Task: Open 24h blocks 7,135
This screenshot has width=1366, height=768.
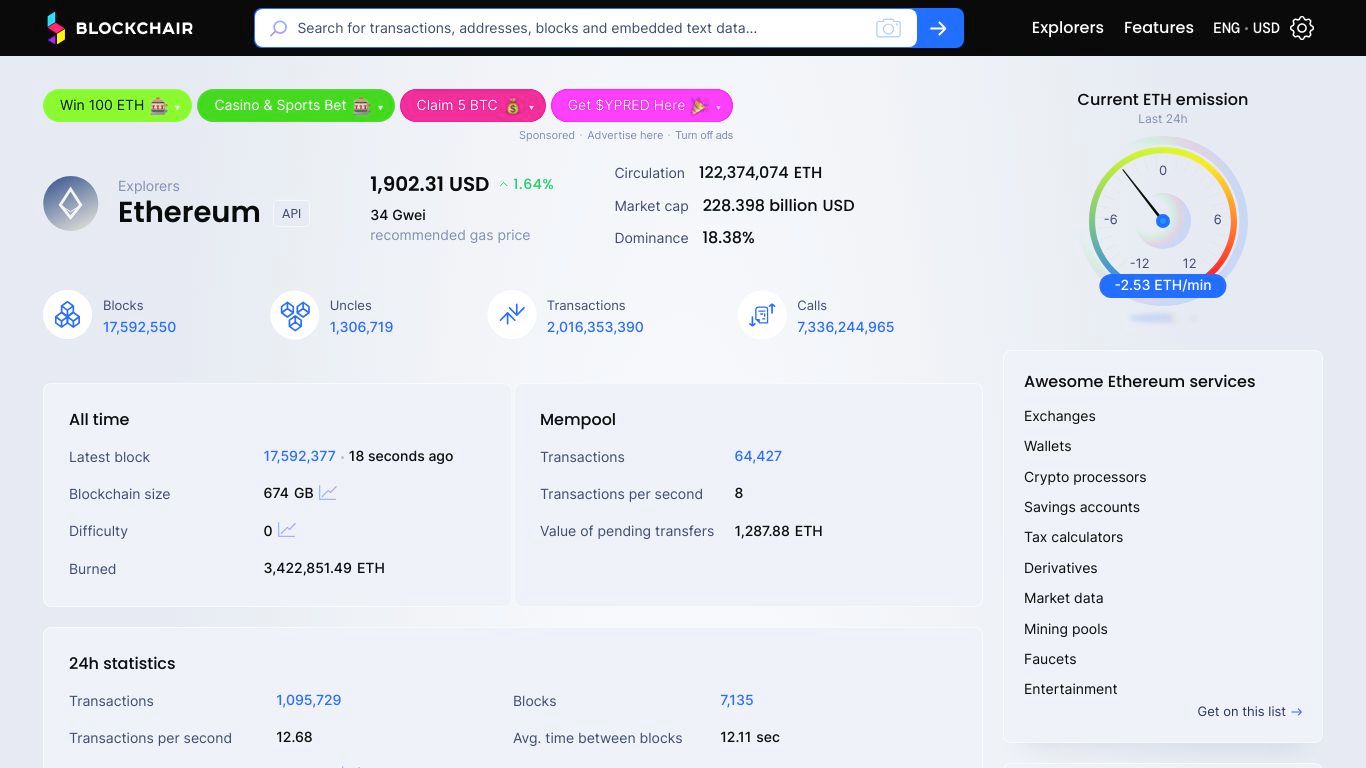Action: (737, 700)
